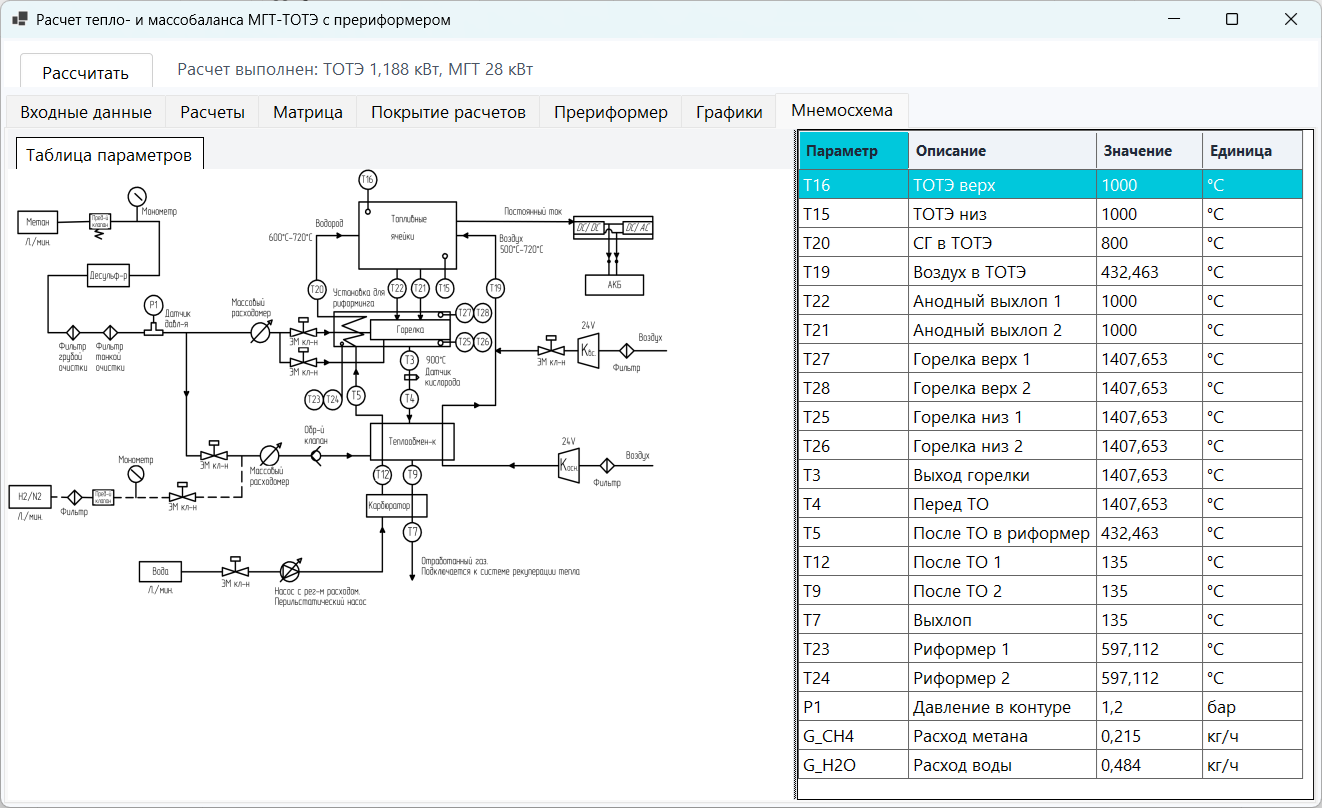Click the T9 sensor circle in diagram

coord(412,474)
